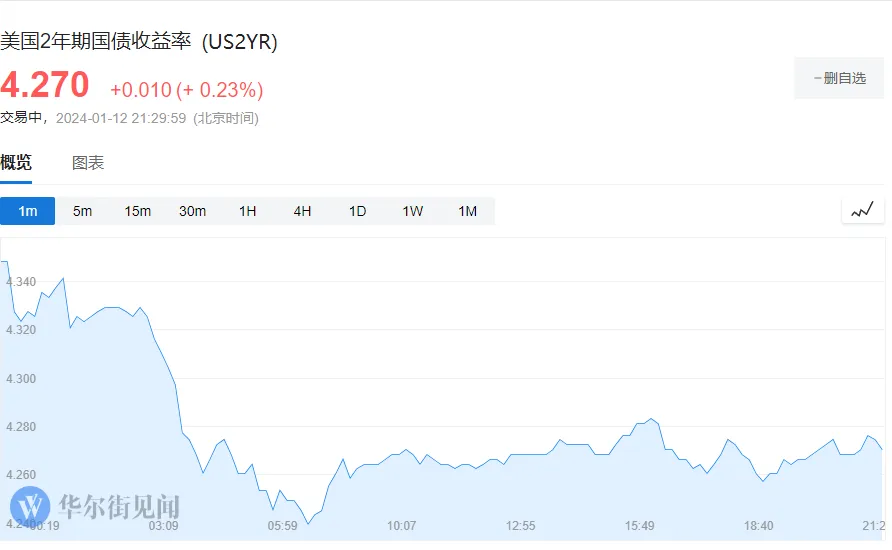Choose the 1H interval
Viewport: 892px width, 550px height.
click(x=247, y=211)
